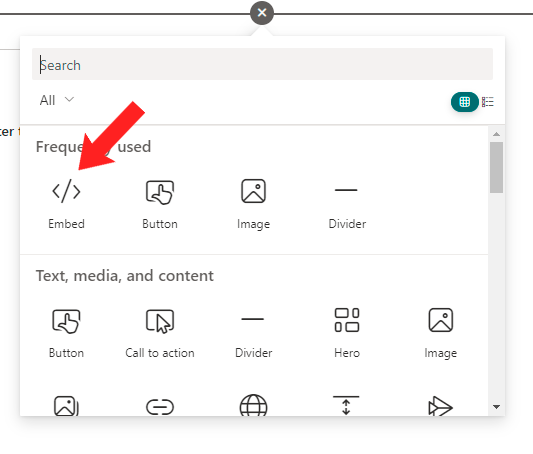Select the image gallery icon in bottom row
Image resolution: width=533 pixels, height=454 pixels.
66,406
